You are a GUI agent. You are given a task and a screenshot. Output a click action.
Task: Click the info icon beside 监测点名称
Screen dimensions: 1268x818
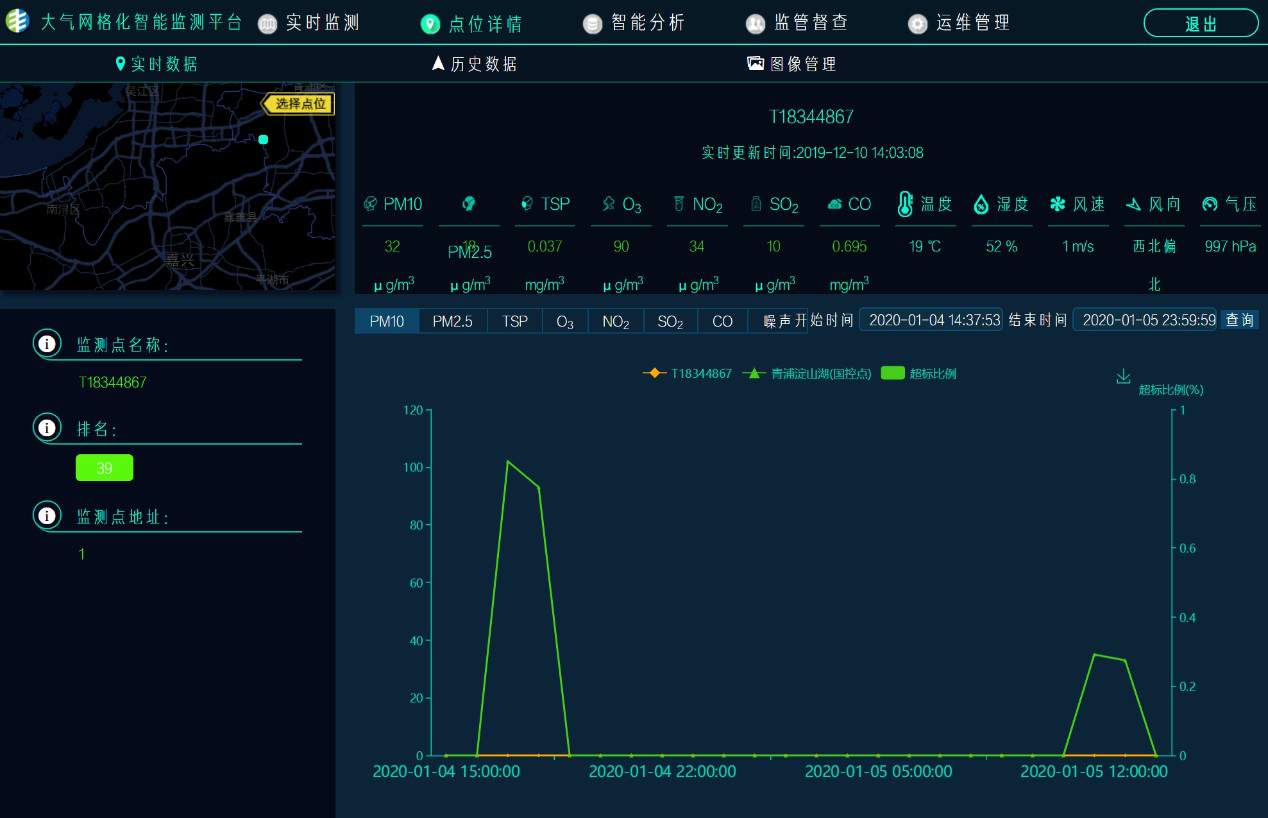click(47, 344)
